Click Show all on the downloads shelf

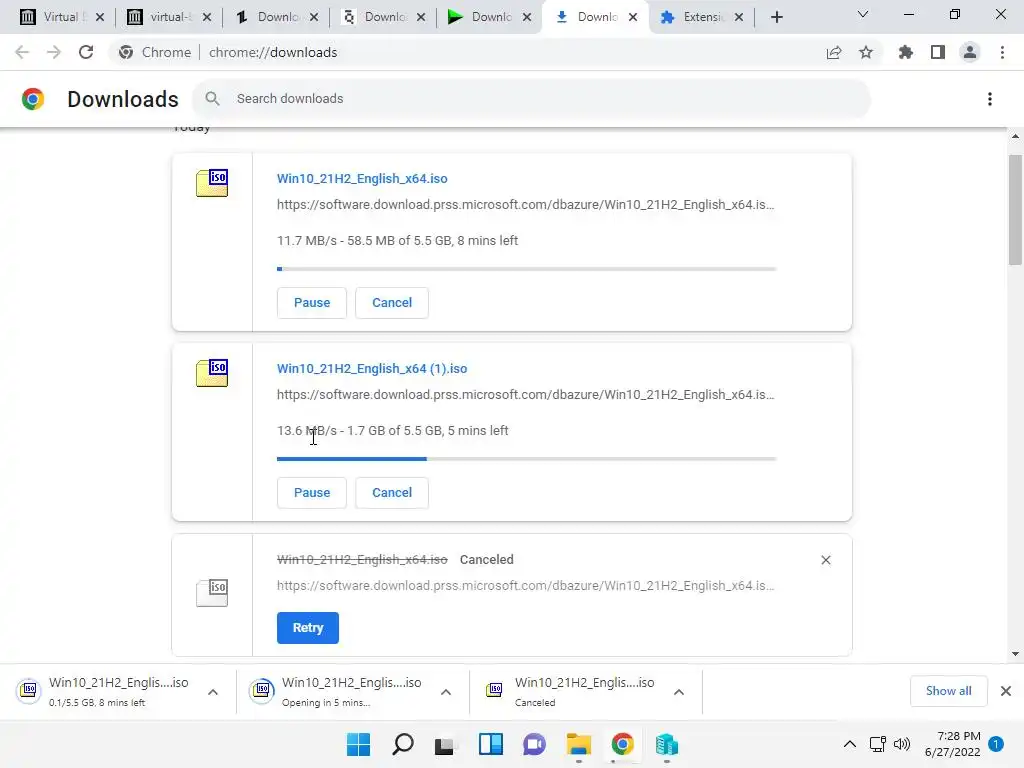coord(948,691)
